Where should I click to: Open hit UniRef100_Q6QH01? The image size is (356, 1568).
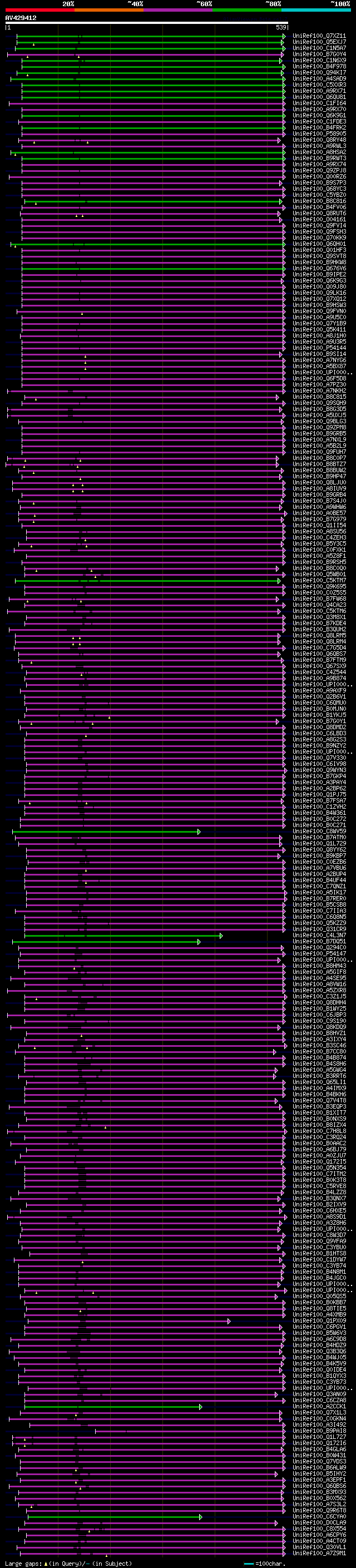[x=319, y=244]
